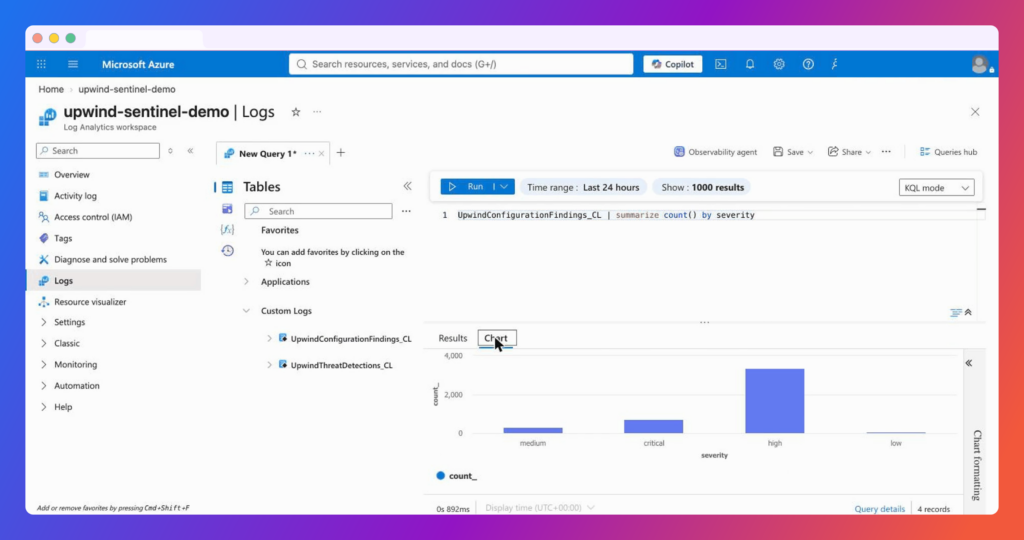Viewport: 1024px width, 540px height.
Task: Expand the Monitoring section in the sidebar
Action: pyautogui.click(x=44, y=364)
